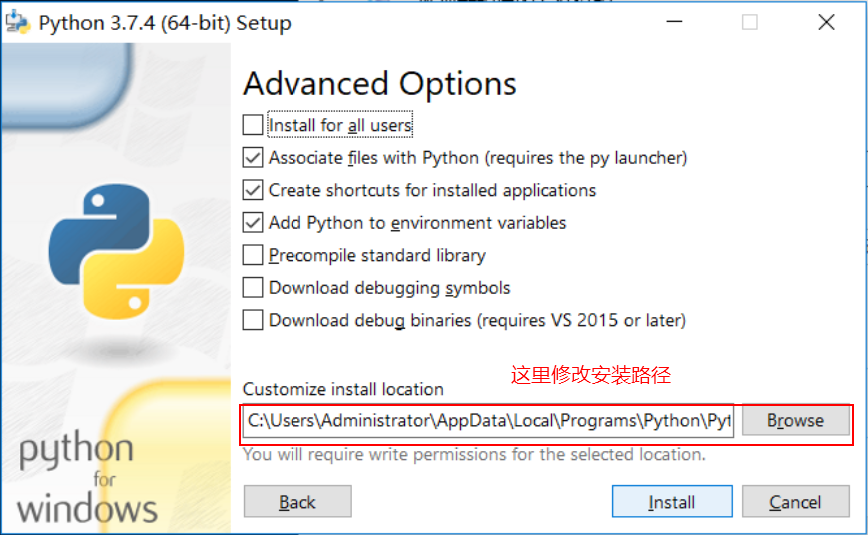Click the blue and yellow Python logo
Screen dimensions: 868x535
(116, 247)
